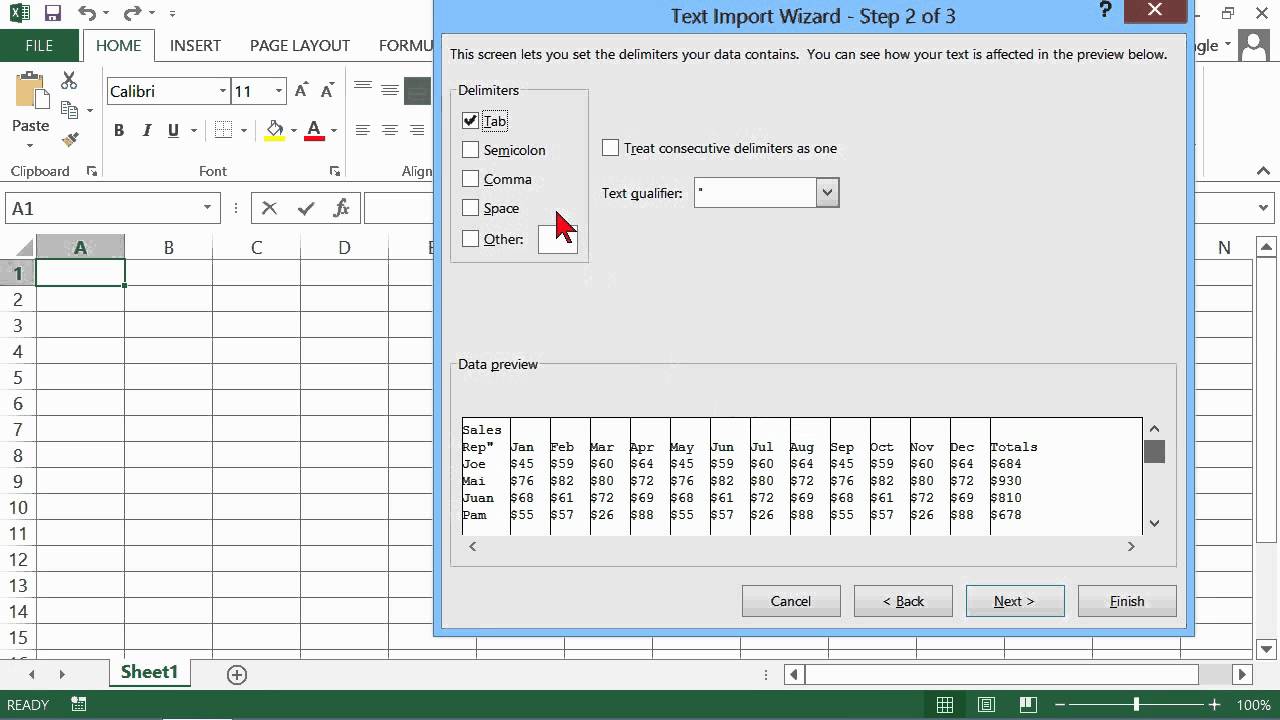Cut selection with scissors icon

(x=69, y=81)
